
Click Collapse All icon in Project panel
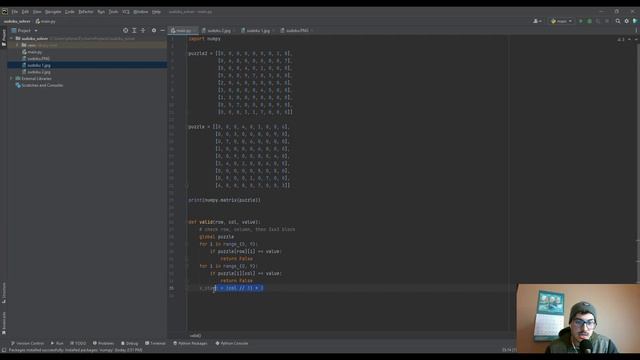point(143,31)
